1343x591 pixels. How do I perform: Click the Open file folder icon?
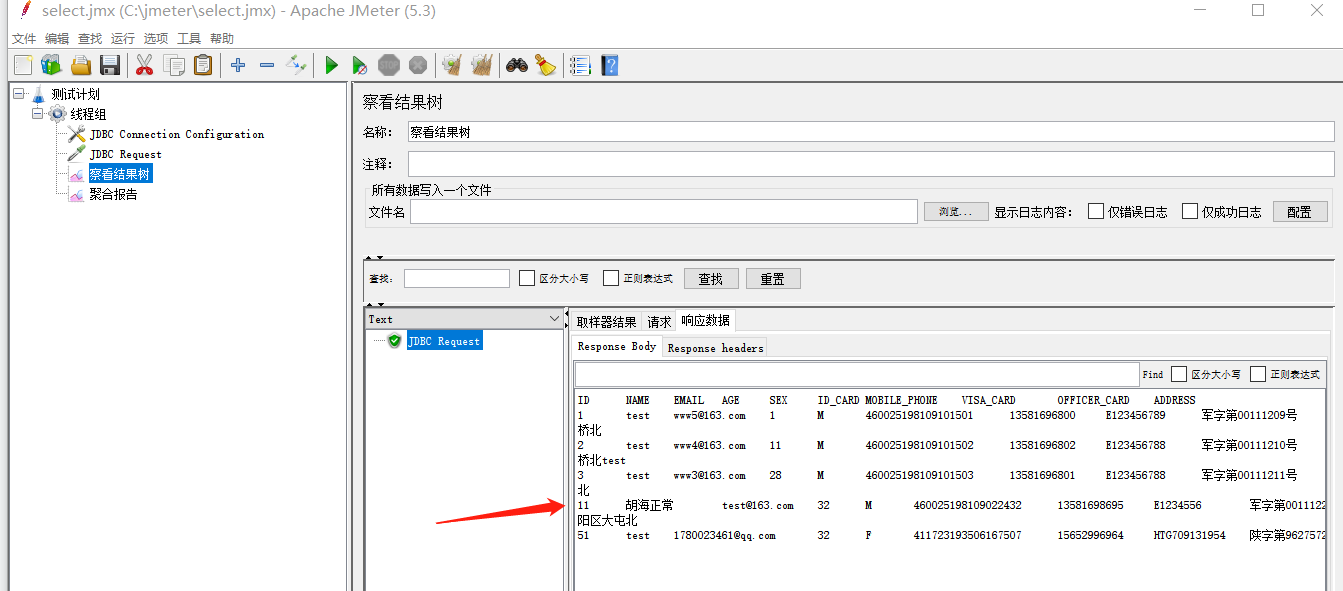pos(81,65)
